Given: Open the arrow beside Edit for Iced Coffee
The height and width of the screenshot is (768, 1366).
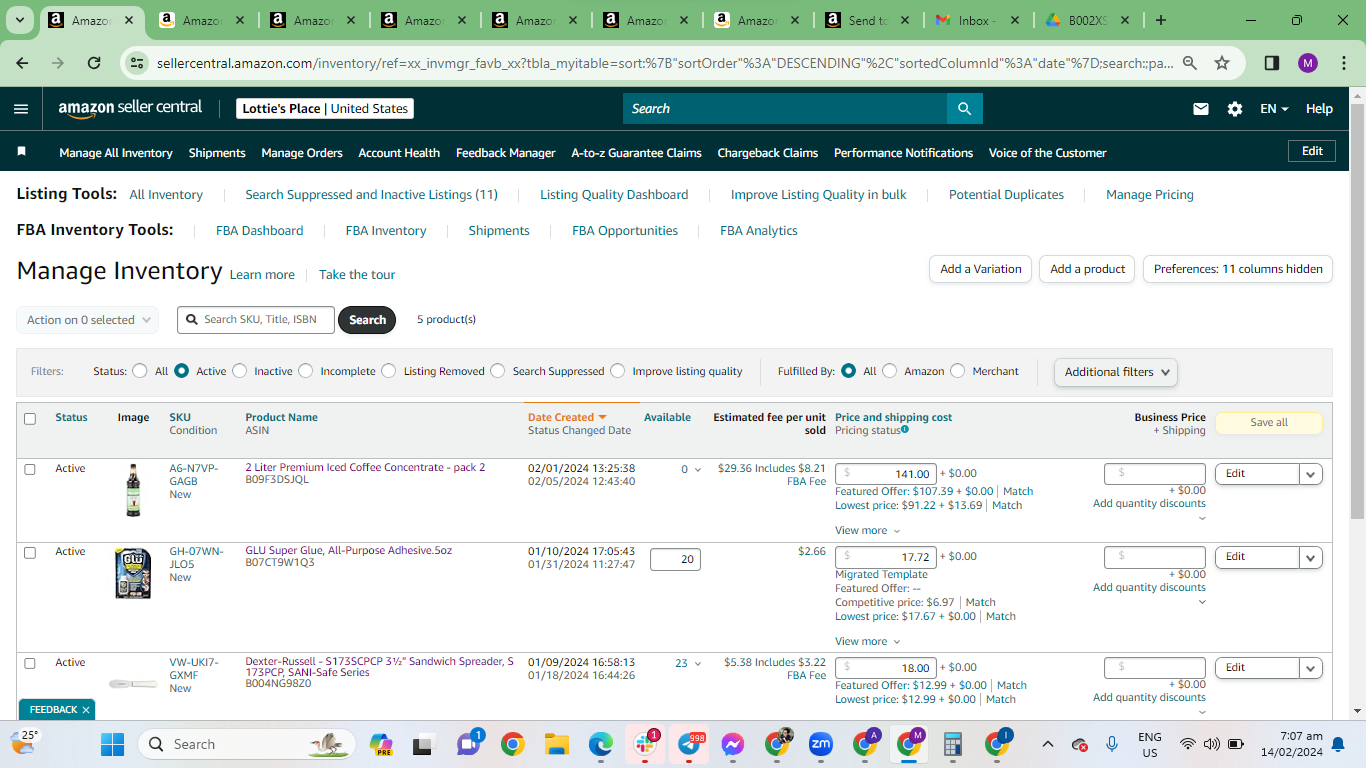Looking at the screenshot, I should (x=1311, y=474).
